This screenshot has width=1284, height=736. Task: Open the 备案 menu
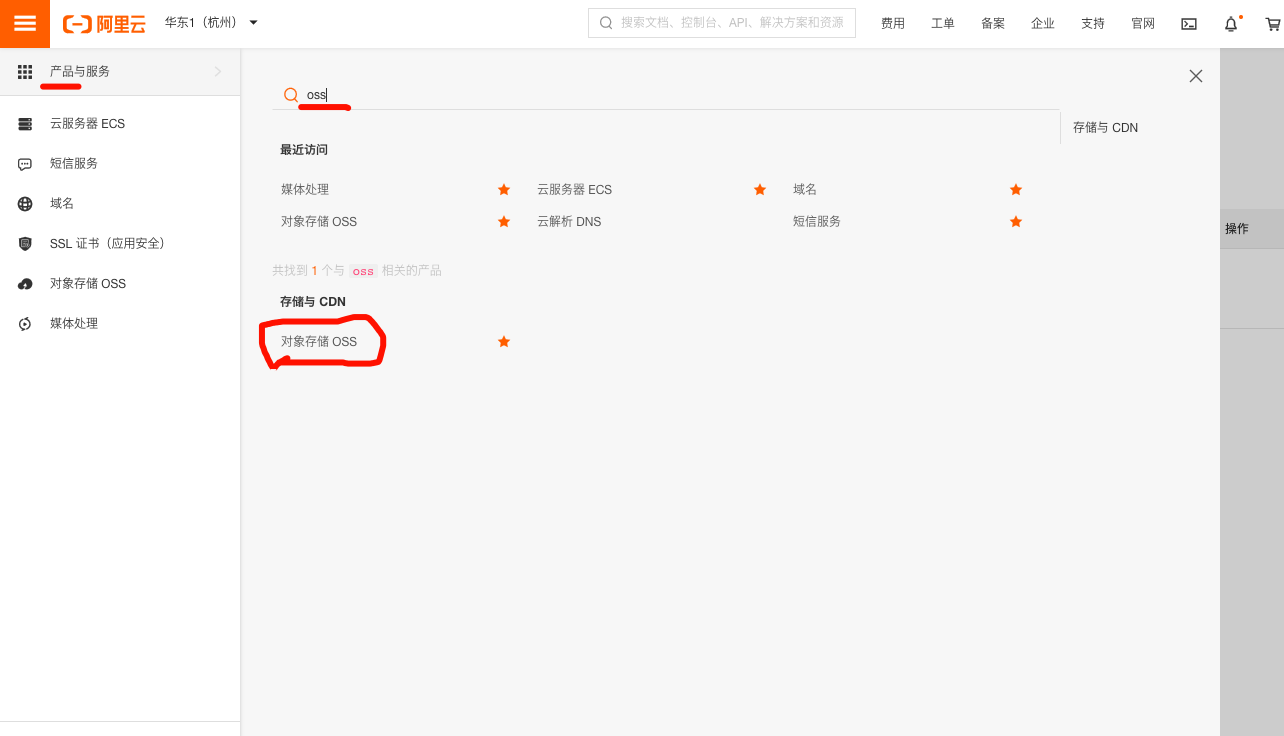[993, 24]
